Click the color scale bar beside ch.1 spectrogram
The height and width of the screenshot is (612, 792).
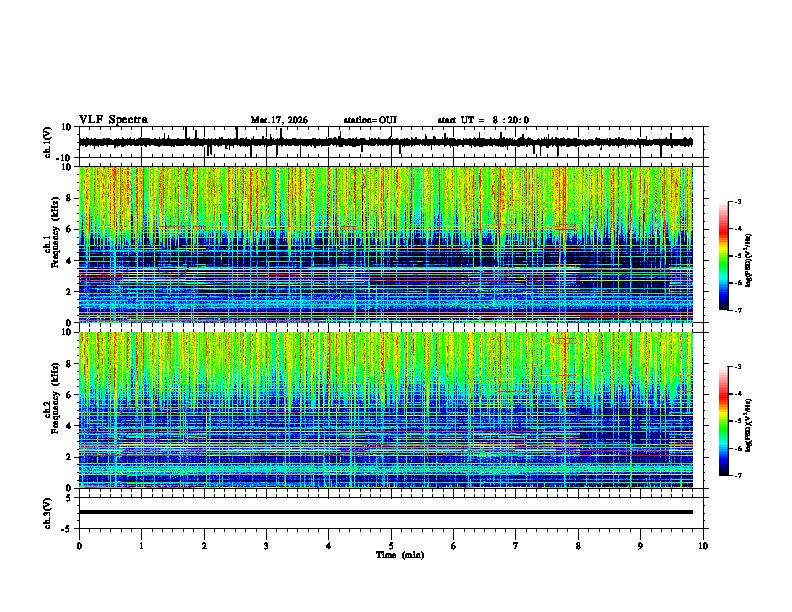click(x=724, y=256)
